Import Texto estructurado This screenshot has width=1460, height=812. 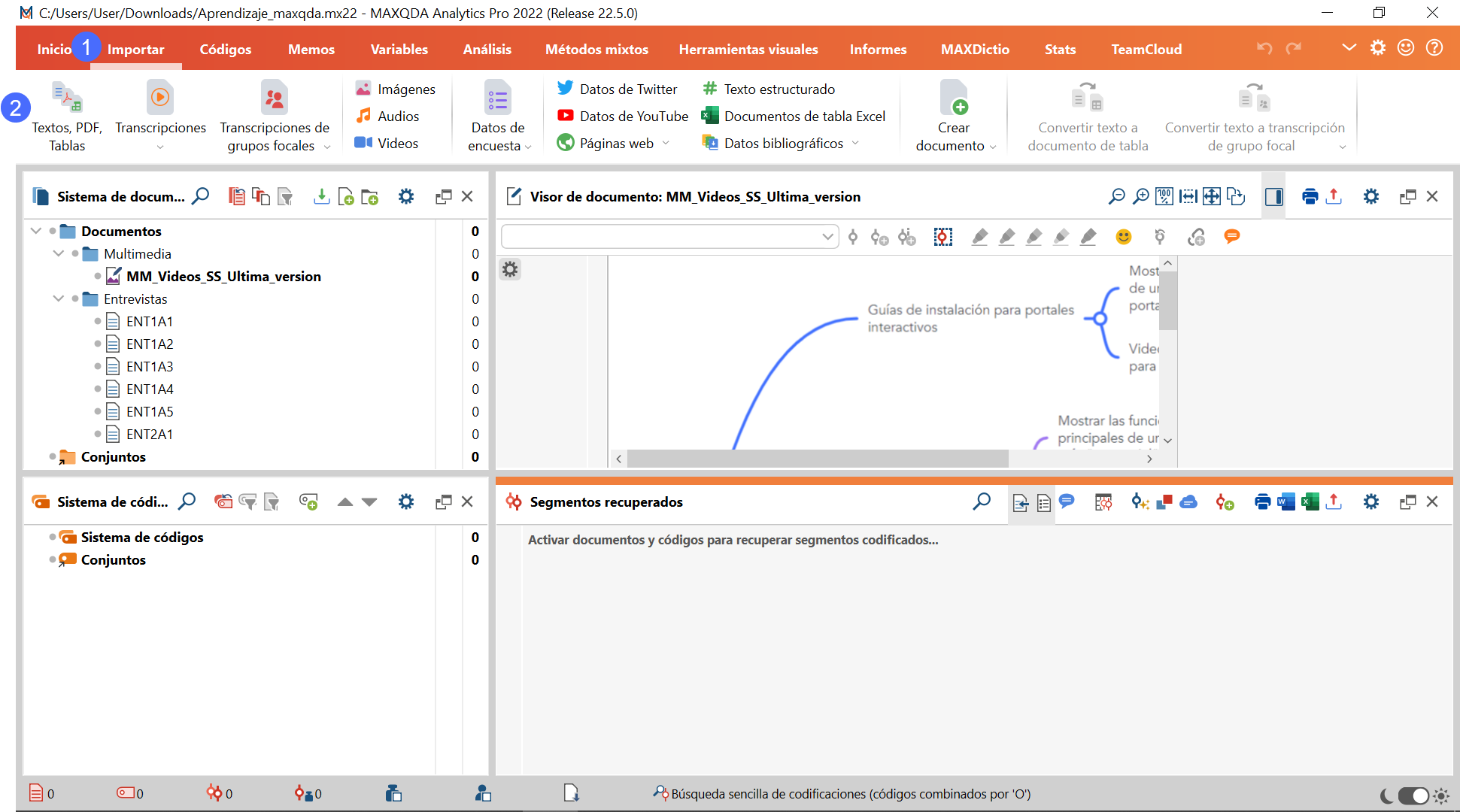point(768,89)
